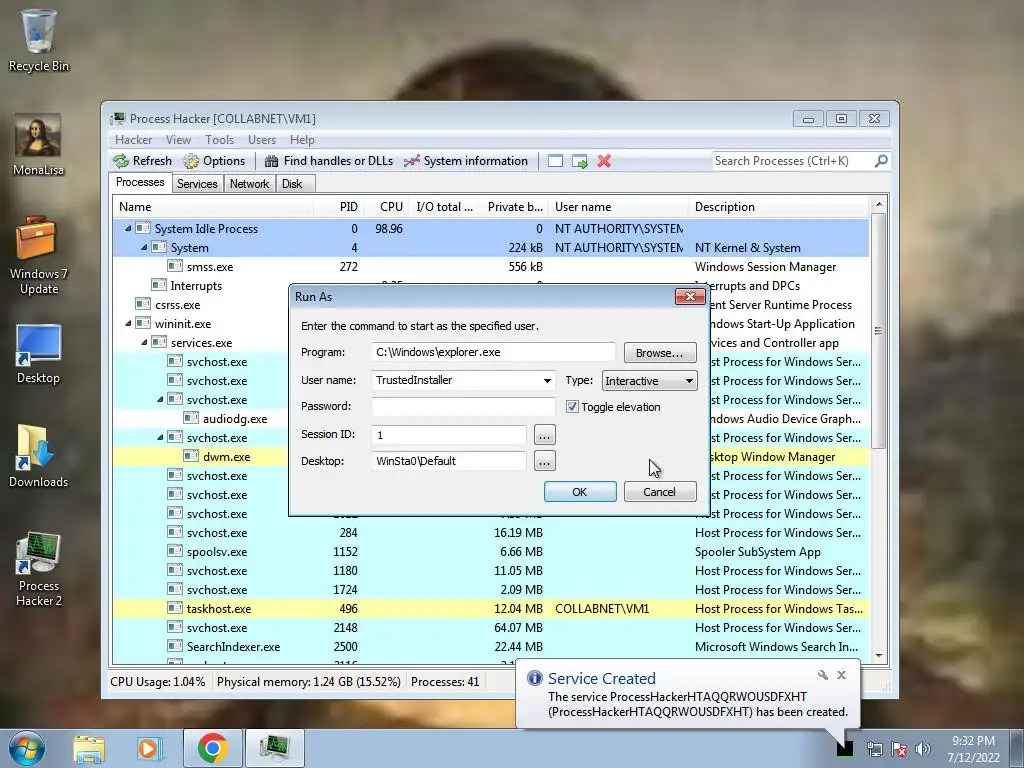This screenshot has width=1024, height=768.
Task: Click Cancel in Run As dialog
Action: point(660,492)
